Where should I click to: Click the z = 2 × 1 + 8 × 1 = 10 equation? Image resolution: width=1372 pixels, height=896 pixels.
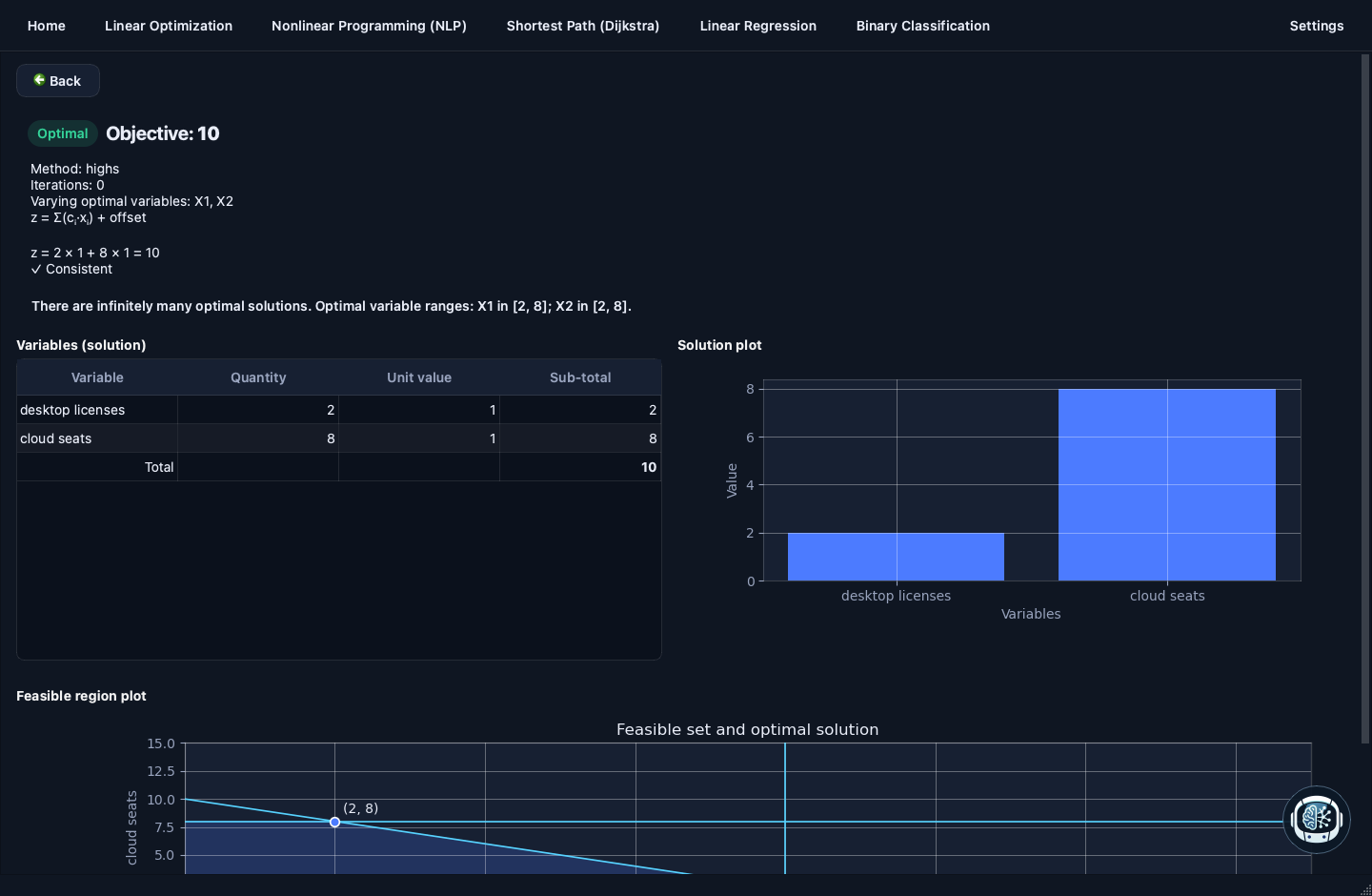pyautogui.click(x=95, y=253)
